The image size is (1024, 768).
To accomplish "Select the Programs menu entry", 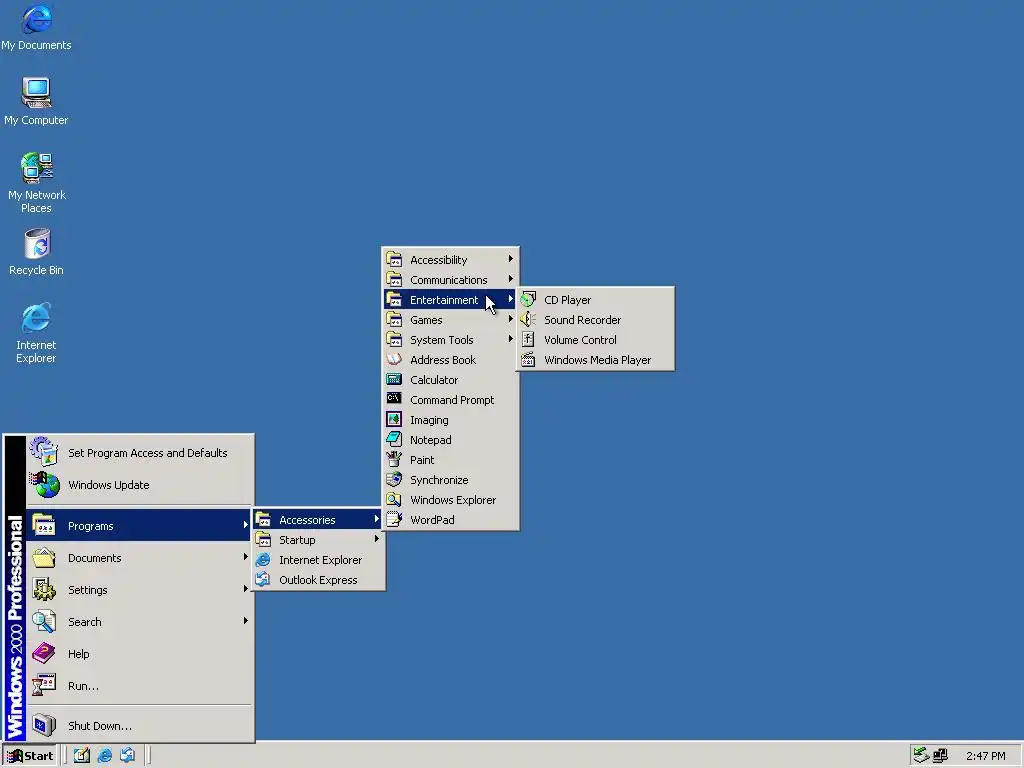I will click(139, 526).
